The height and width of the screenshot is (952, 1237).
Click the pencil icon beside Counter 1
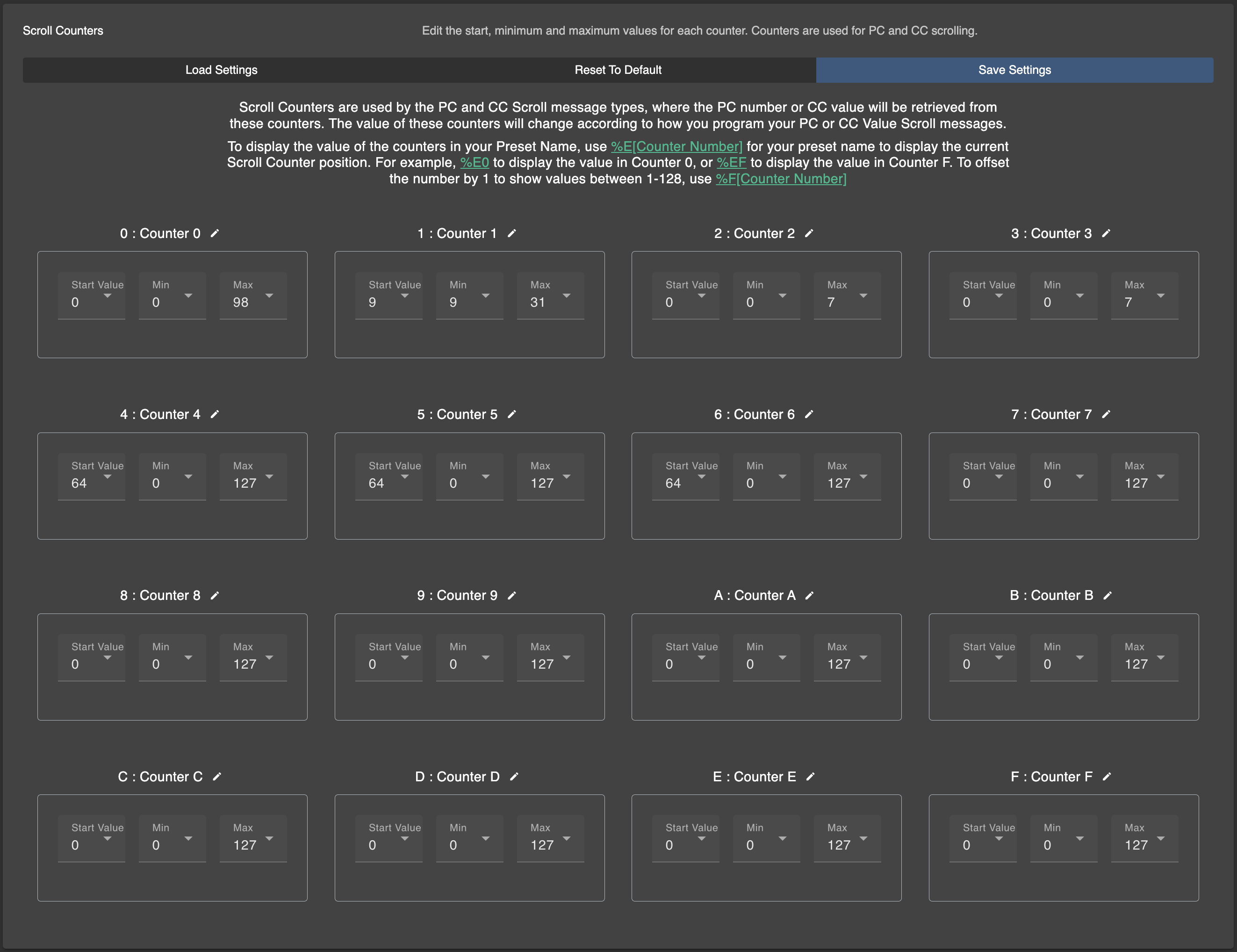coord(512,233)
